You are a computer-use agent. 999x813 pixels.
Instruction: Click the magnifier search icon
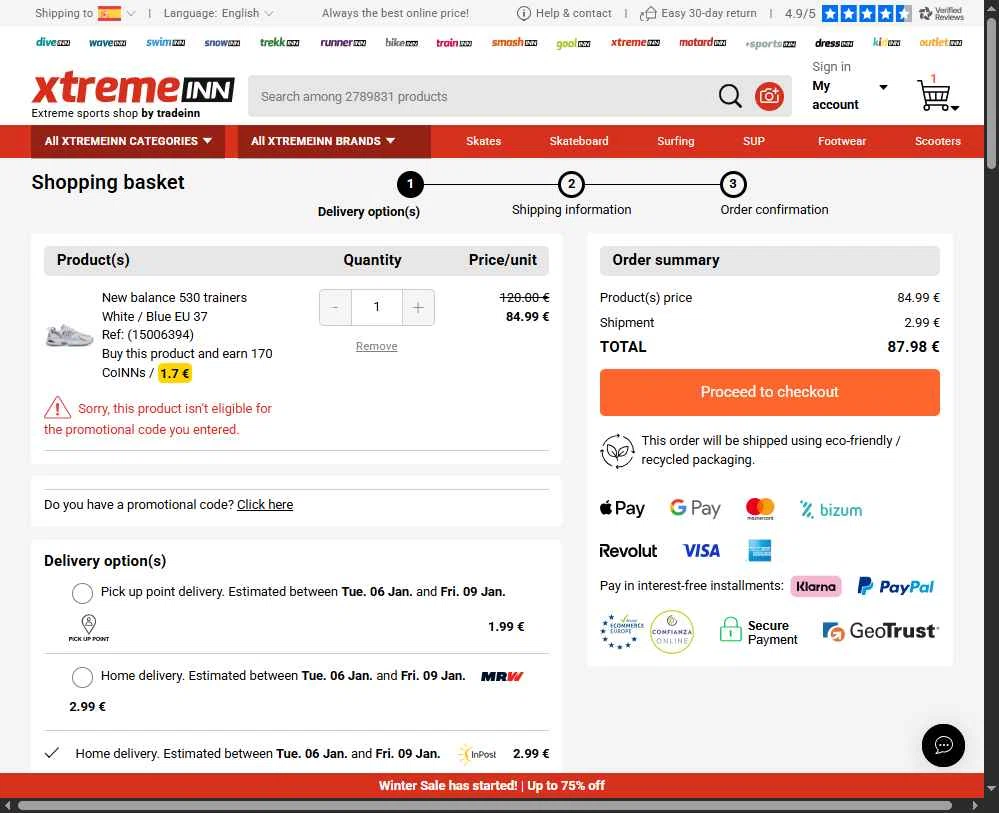729,96
